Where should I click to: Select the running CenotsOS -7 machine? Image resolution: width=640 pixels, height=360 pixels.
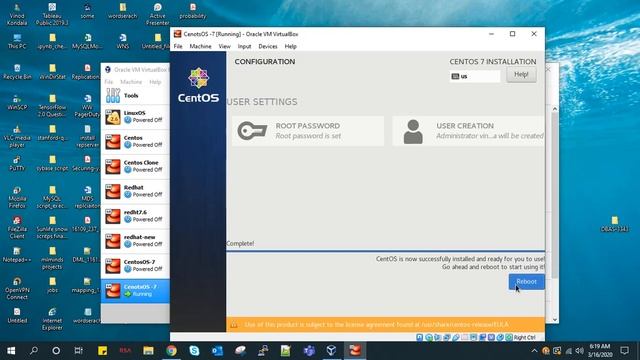[x=135, y=291]
